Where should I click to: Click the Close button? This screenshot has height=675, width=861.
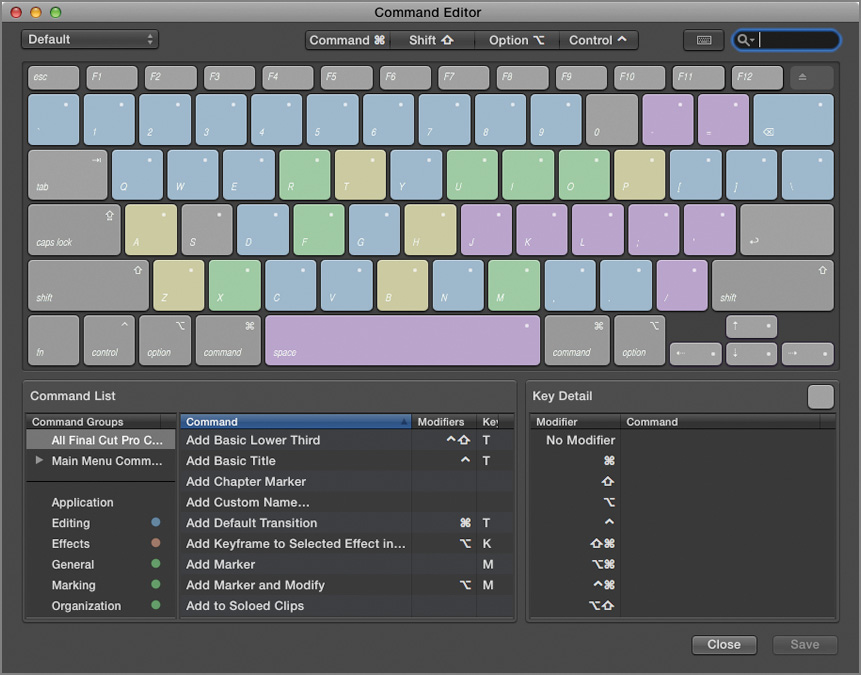tap(724, 644)
